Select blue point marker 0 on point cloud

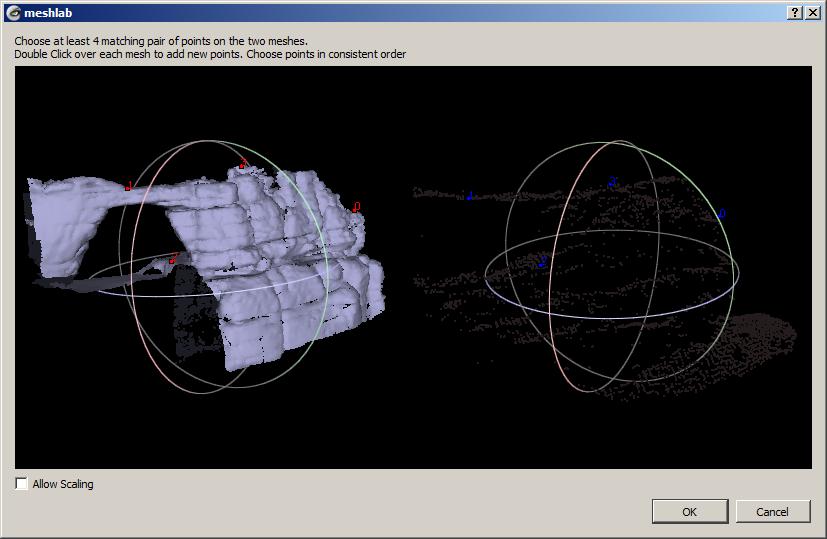click(x=721, y=214)
